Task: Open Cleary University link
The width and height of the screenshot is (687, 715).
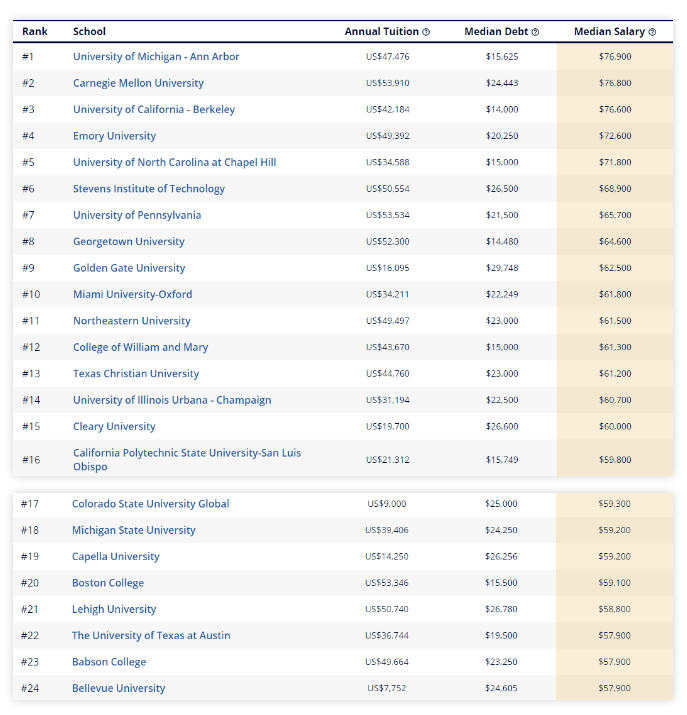Action: pos(114,427)
